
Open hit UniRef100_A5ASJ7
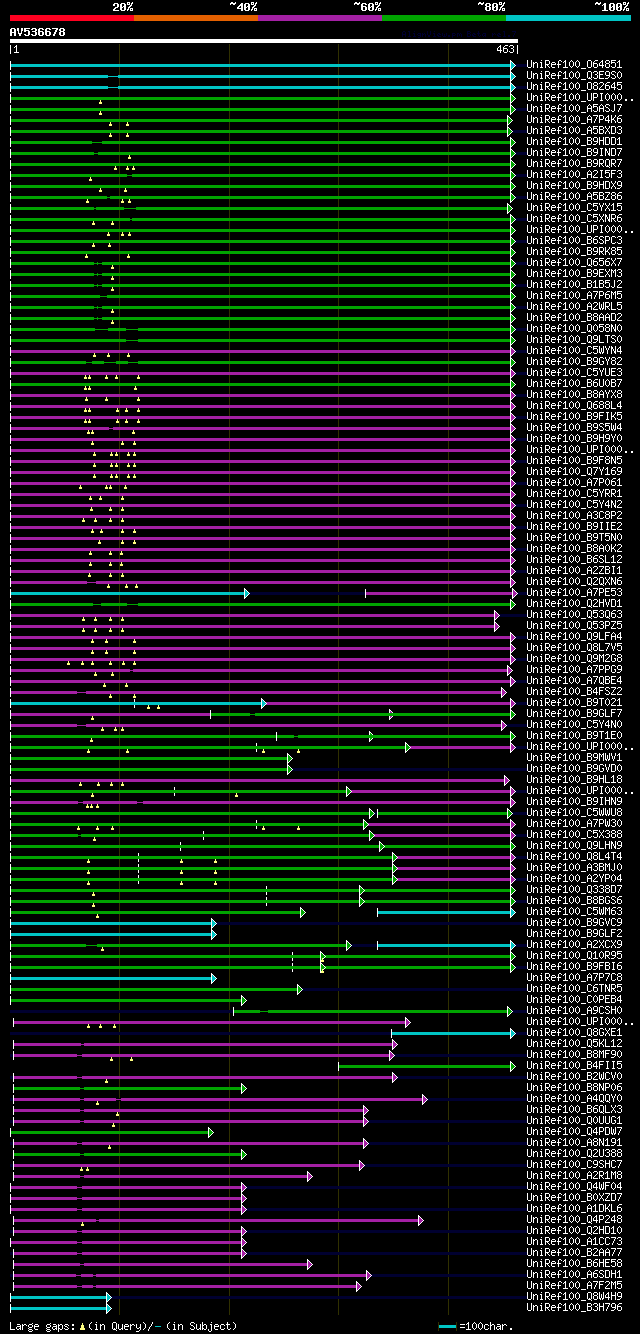point(575,108)
